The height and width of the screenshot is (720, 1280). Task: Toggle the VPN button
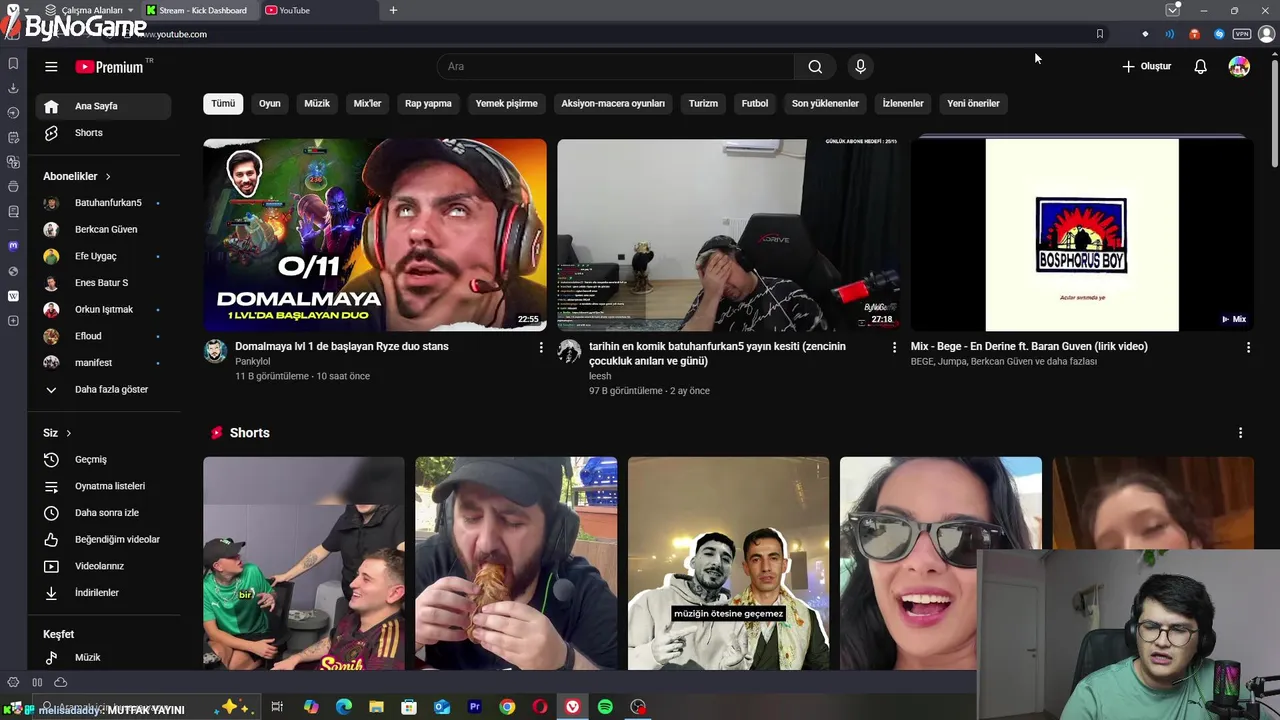pos(1242,34)
